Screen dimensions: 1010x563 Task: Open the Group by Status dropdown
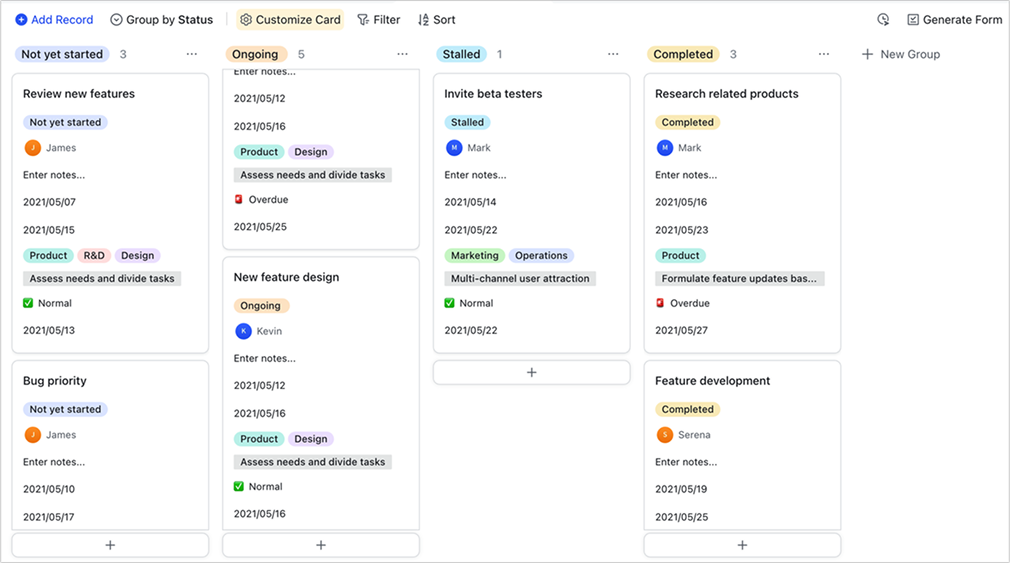click(x=161, y=20)
